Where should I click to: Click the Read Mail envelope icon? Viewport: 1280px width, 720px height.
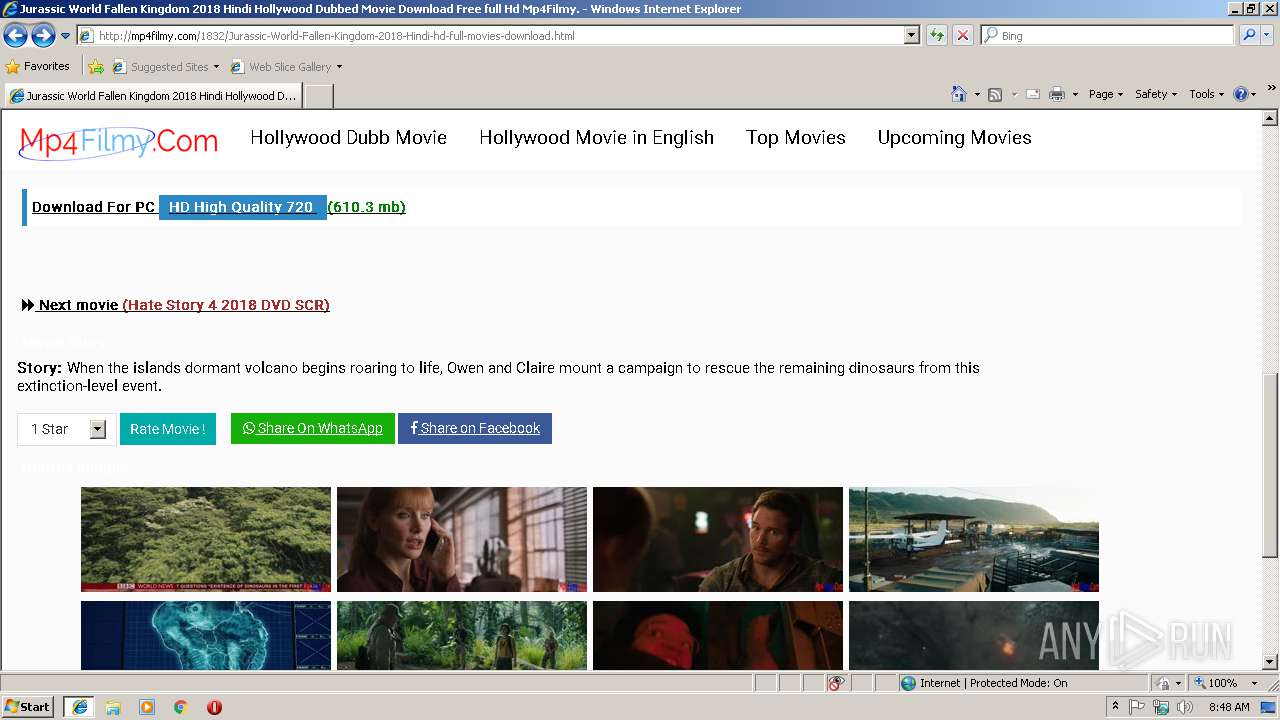[1033, 94]
